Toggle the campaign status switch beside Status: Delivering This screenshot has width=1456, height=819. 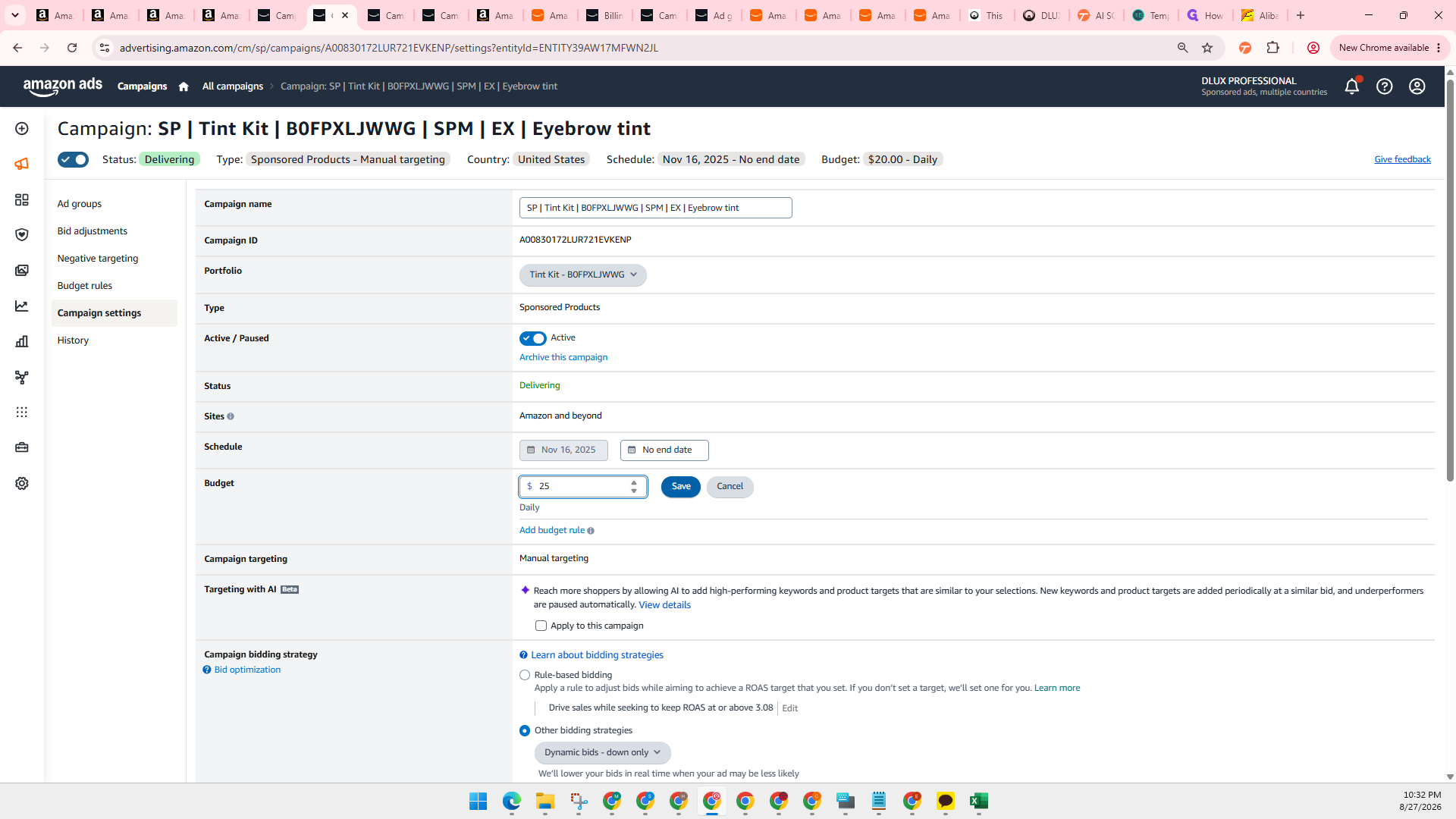pyautogui.click(x=73, y=159)
